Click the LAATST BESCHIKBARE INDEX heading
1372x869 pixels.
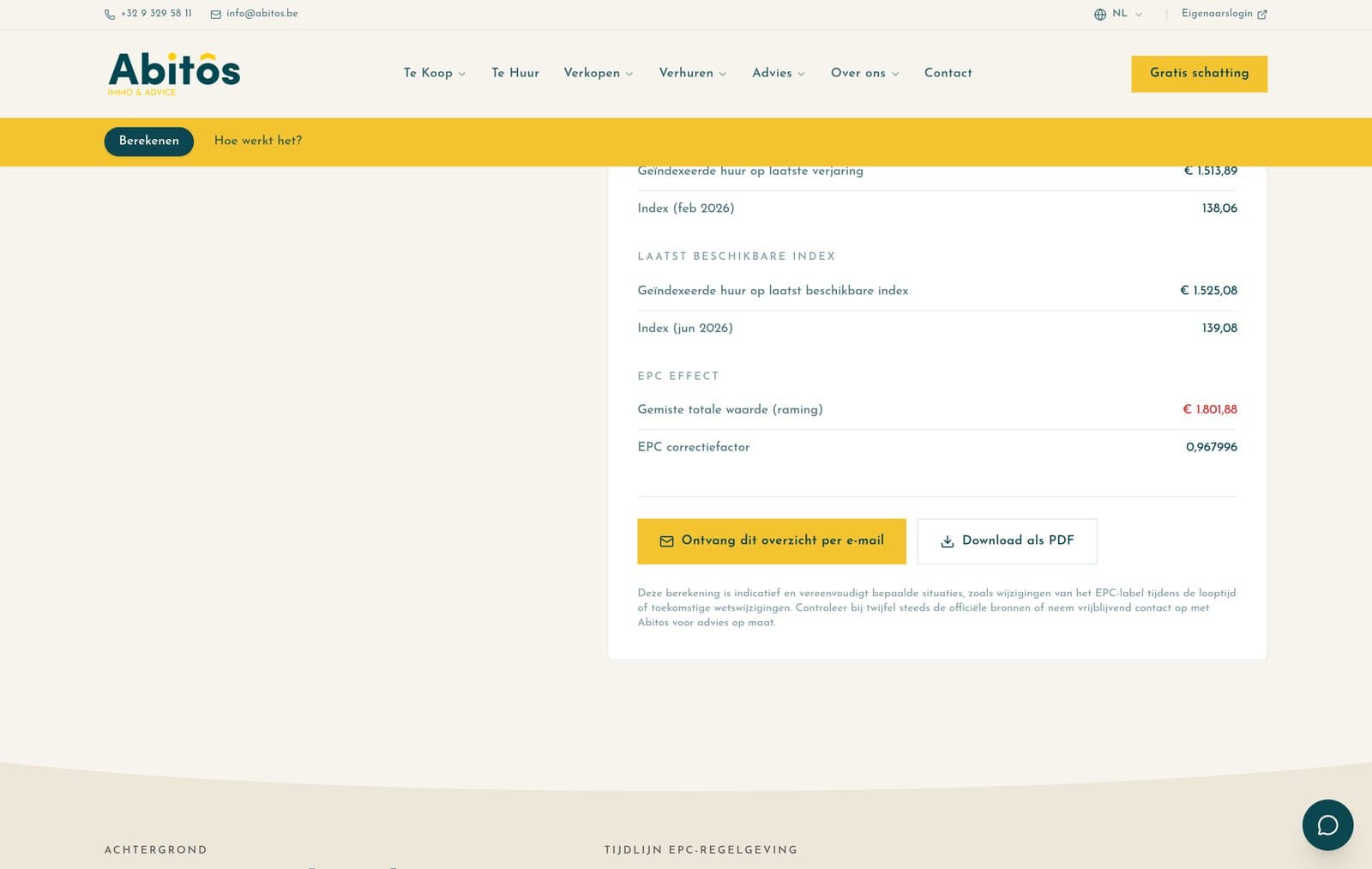pos(737,256)
